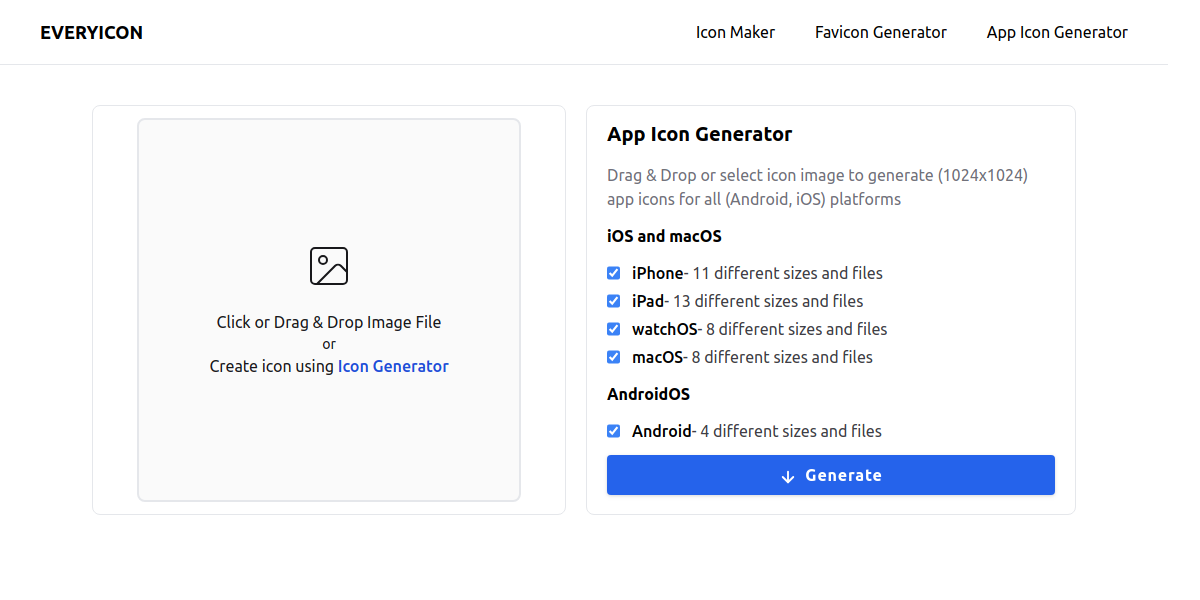Image resolution: width=1200 pixels, height=600 pixels.
Task: Disable the watchOS checkbox
Action: pos(613,329)
